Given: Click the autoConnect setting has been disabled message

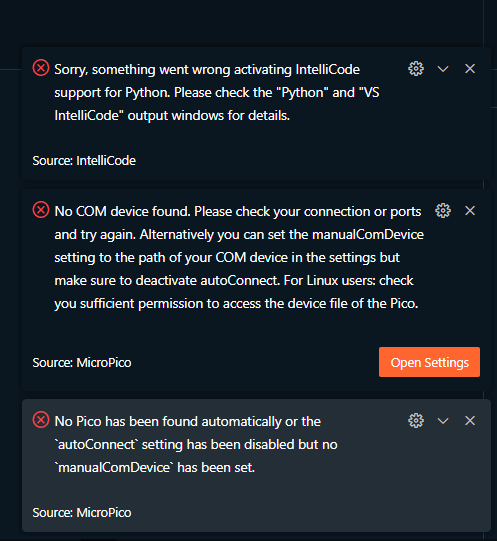Looking at the screenshot, I should (x=196, y=444).
